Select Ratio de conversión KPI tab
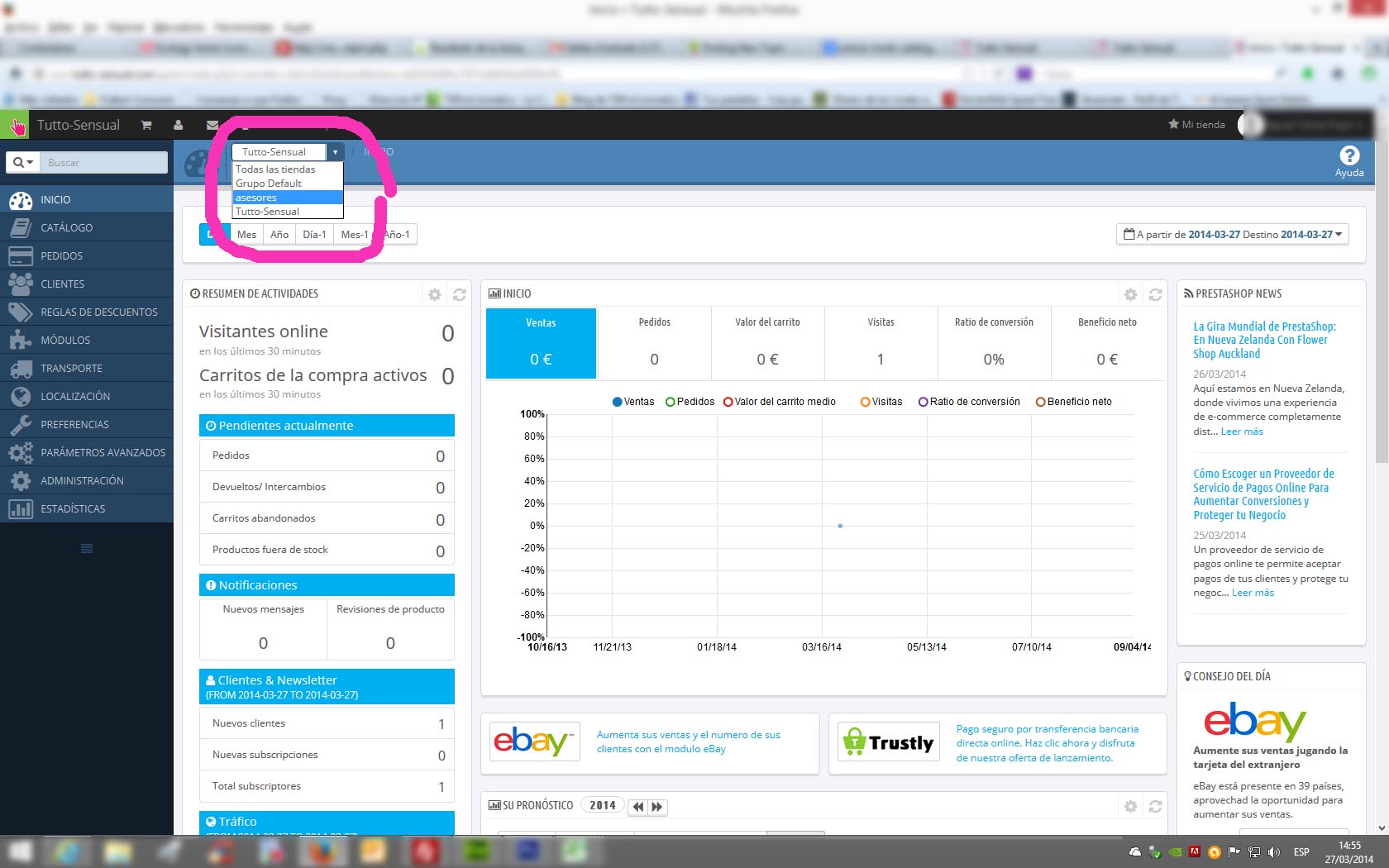The width and height of the screenshot is (1389, 868). [x=994, y=343]
